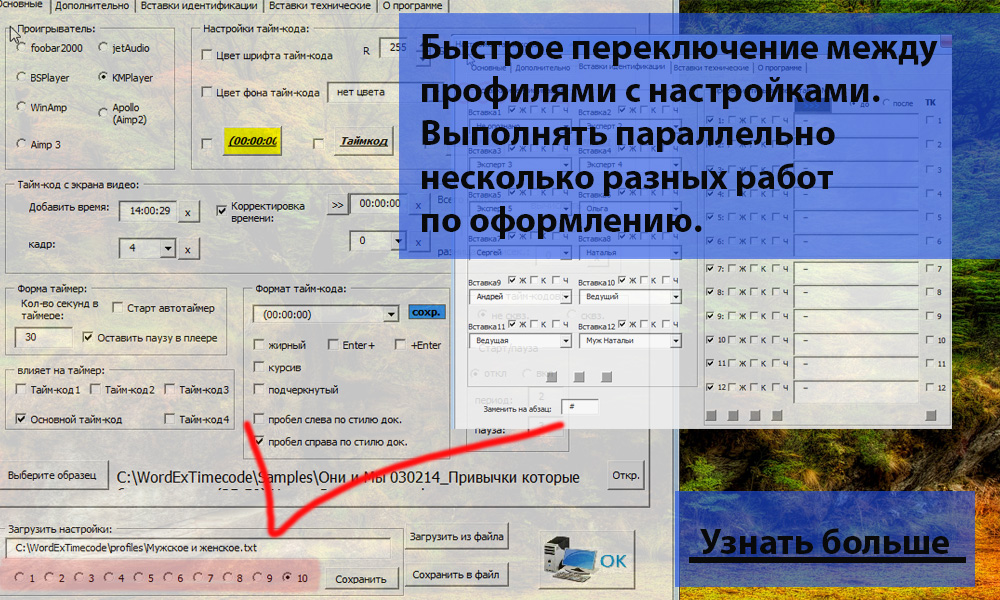The height and width of the screenshot is (600, 1000).
Task: Tick the Enter+ checkbox
Action: coord(333,345)
